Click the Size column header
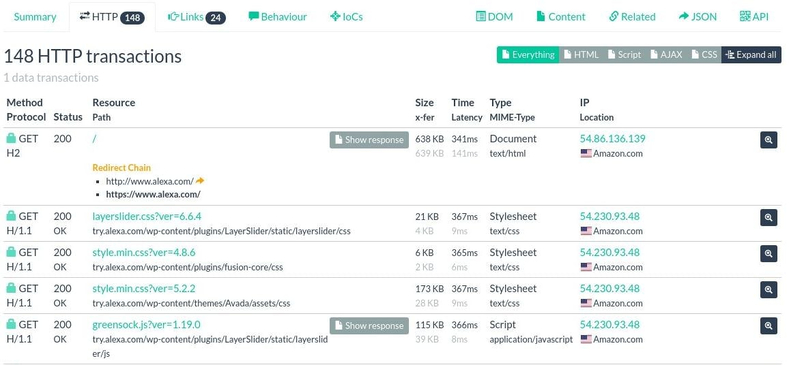Viewport: 789px width, 365px height. coord(424,102)
